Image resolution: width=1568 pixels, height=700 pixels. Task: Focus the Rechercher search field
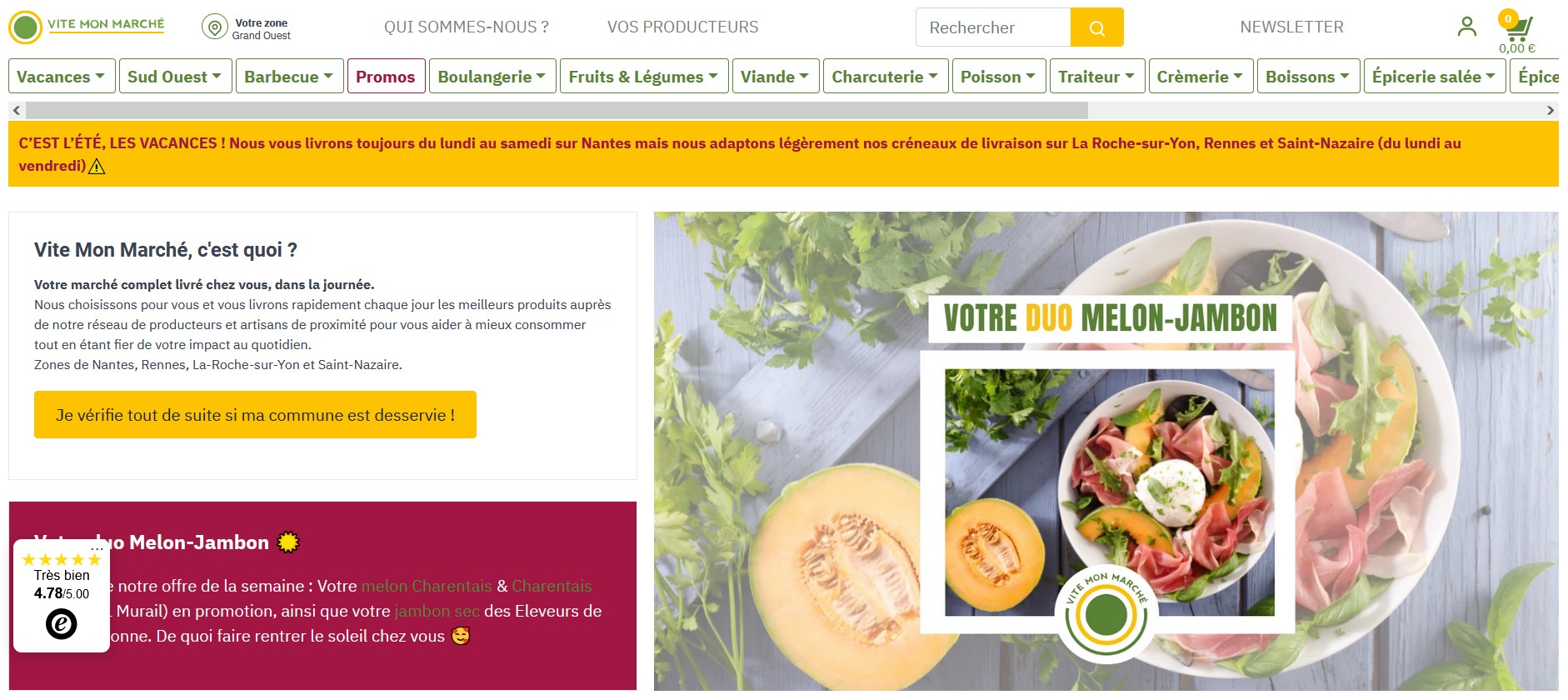(993, 27)
